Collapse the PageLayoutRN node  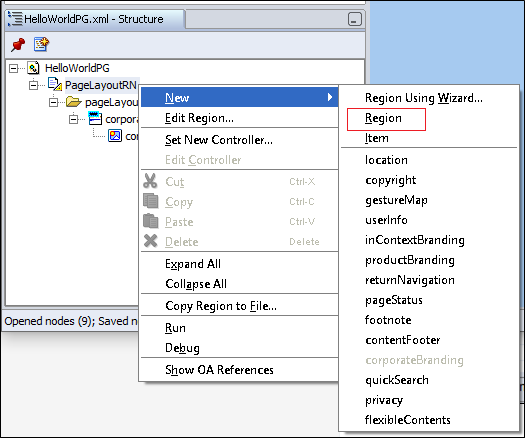click(x=33, y=85)
